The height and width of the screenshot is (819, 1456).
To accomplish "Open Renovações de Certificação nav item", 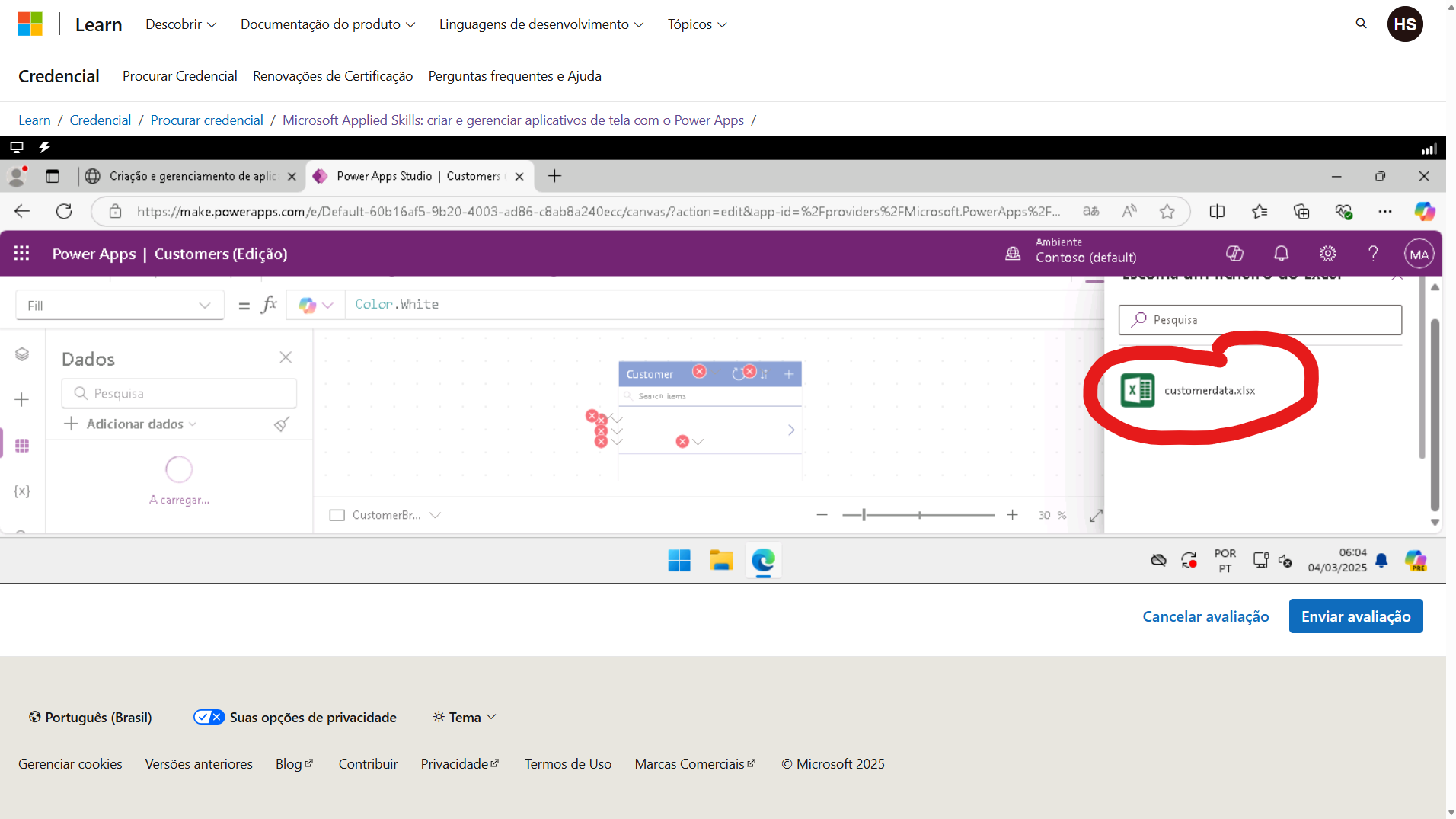I will 333,76.
